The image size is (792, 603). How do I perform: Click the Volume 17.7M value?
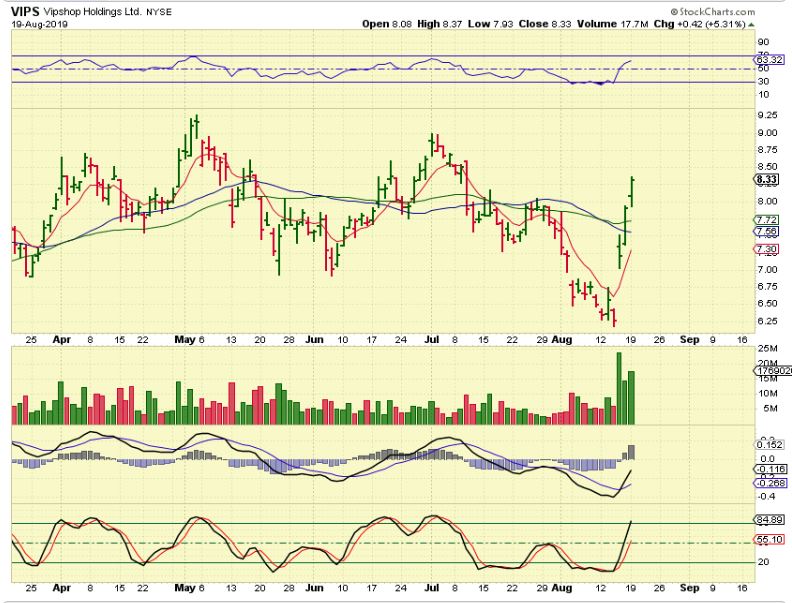click(613, 24)
